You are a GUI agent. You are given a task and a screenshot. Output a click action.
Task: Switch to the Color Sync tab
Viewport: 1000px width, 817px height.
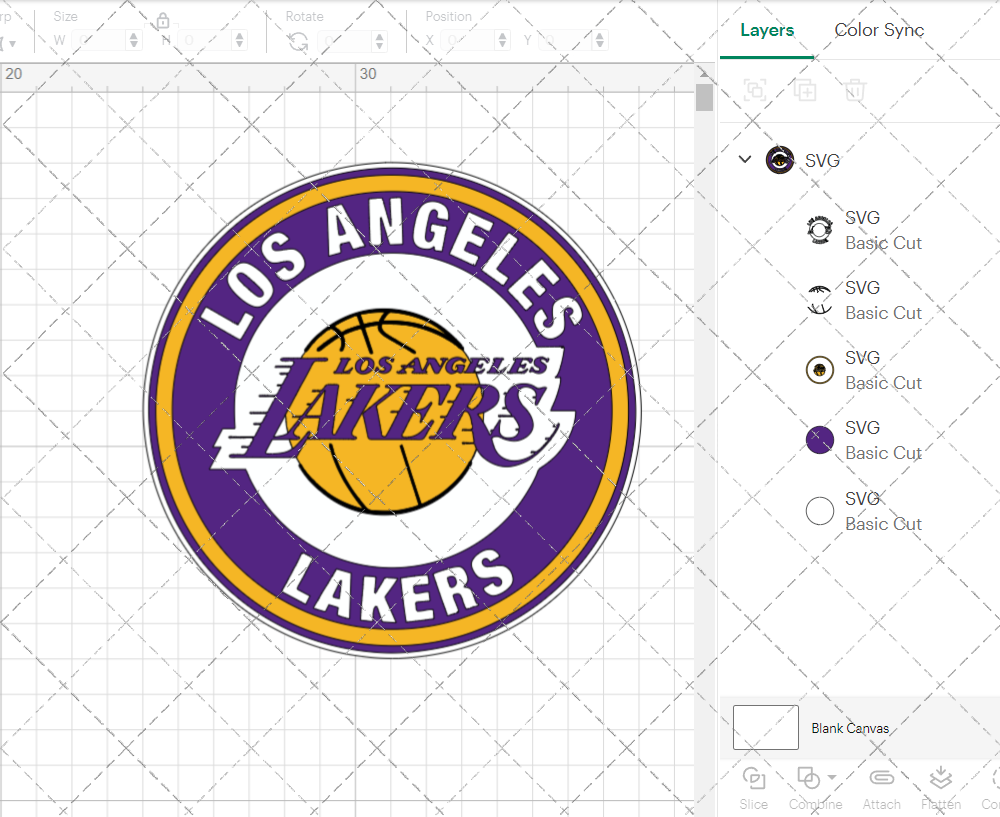[x=879, y=30]
